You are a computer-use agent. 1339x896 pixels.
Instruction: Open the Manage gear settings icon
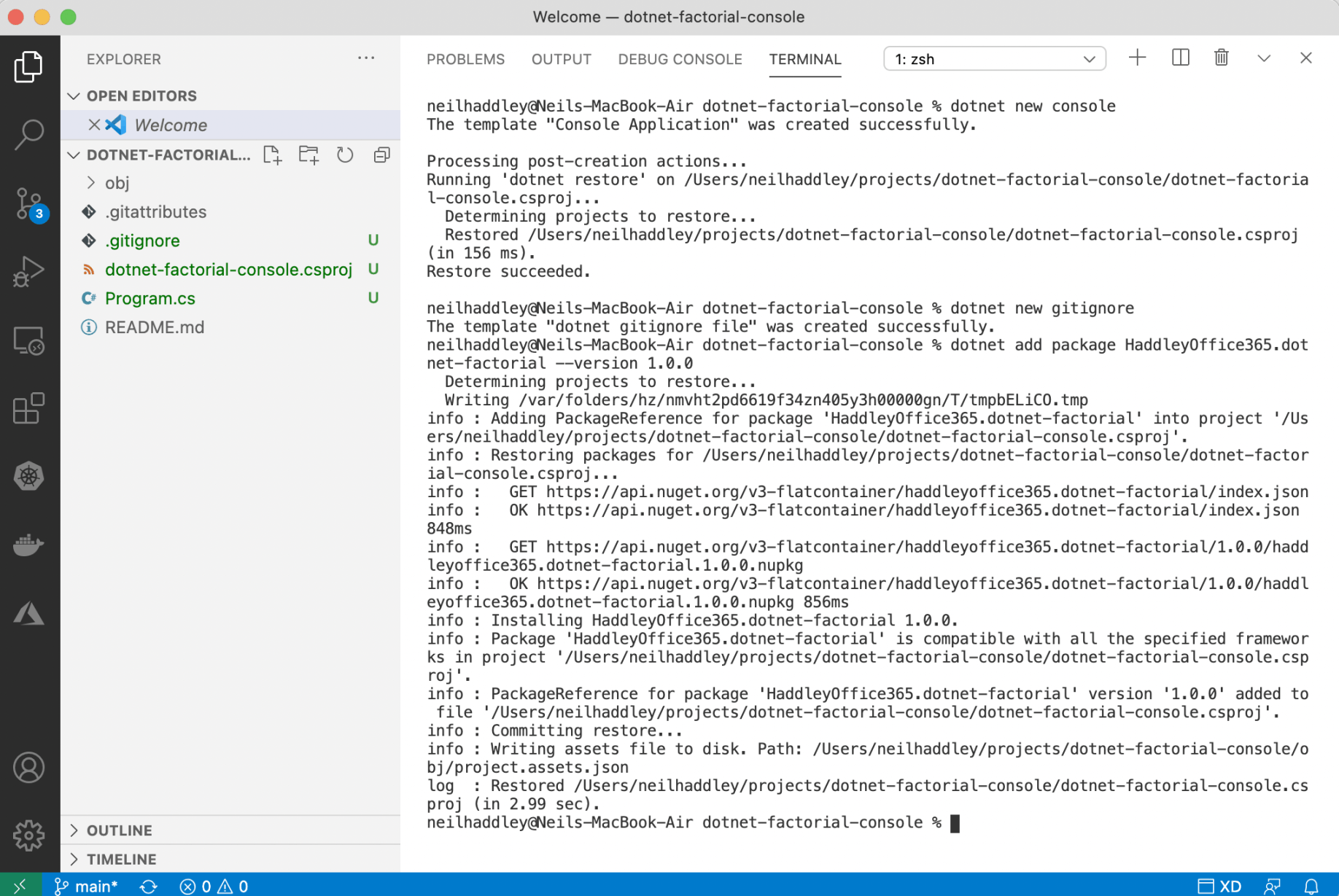pos(29,835)
